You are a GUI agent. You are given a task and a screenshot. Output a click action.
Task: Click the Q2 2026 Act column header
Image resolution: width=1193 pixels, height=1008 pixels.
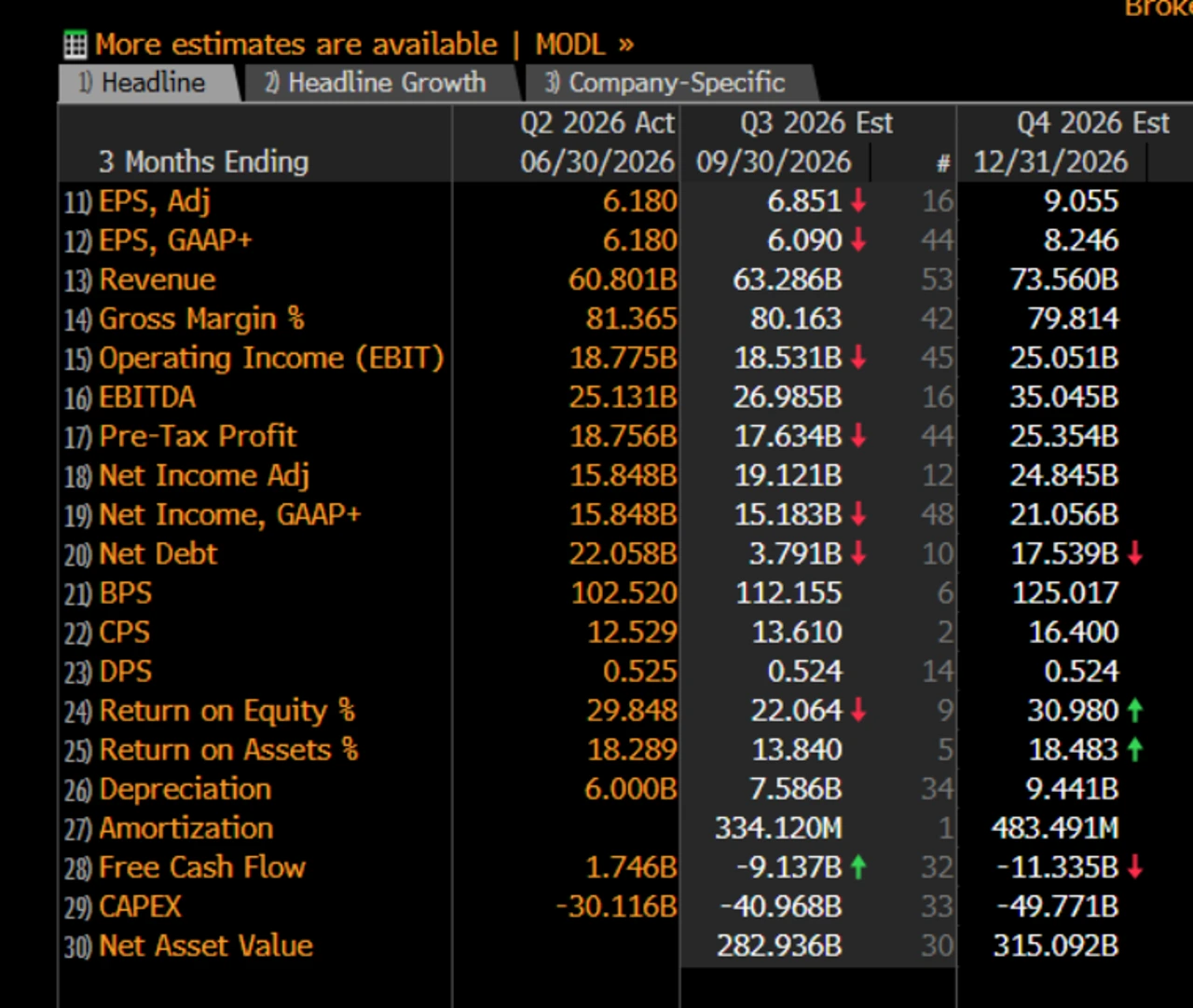(x=596, y=123)
